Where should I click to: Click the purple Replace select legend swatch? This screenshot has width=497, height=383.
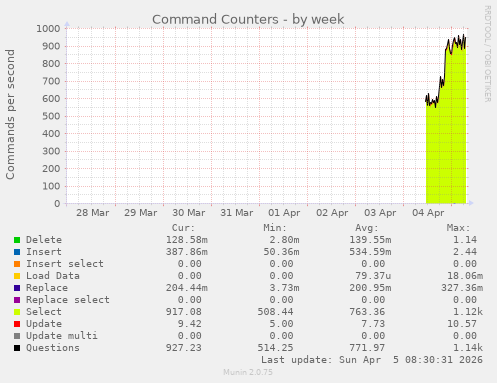click(17, 300)
